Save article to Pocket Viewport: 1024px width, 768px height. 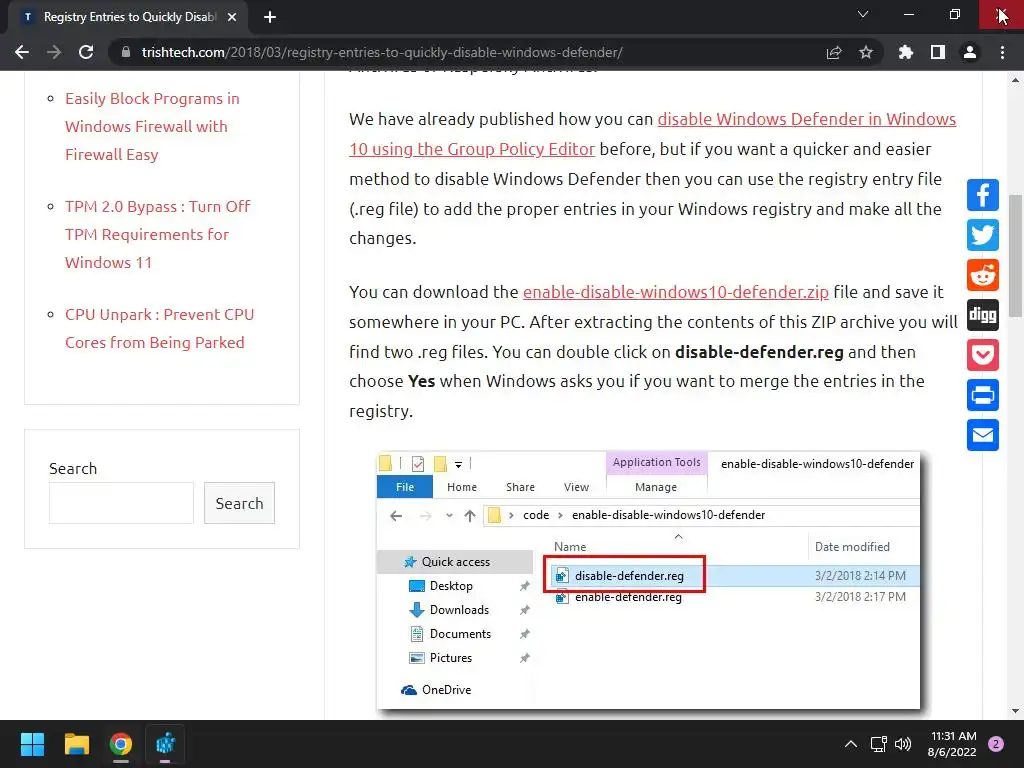[983, 355]
